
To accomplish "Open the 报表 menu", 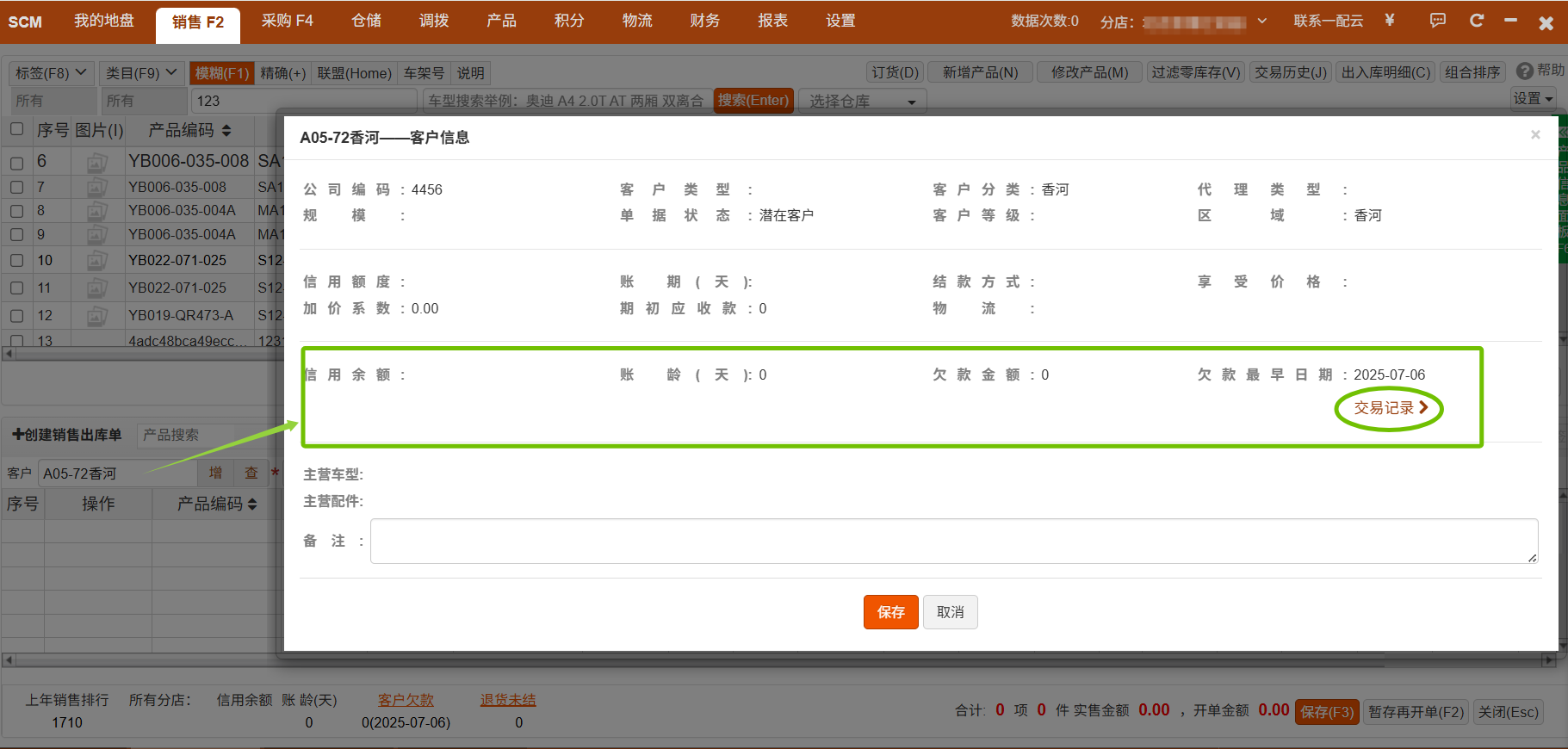I will [773, 21].
